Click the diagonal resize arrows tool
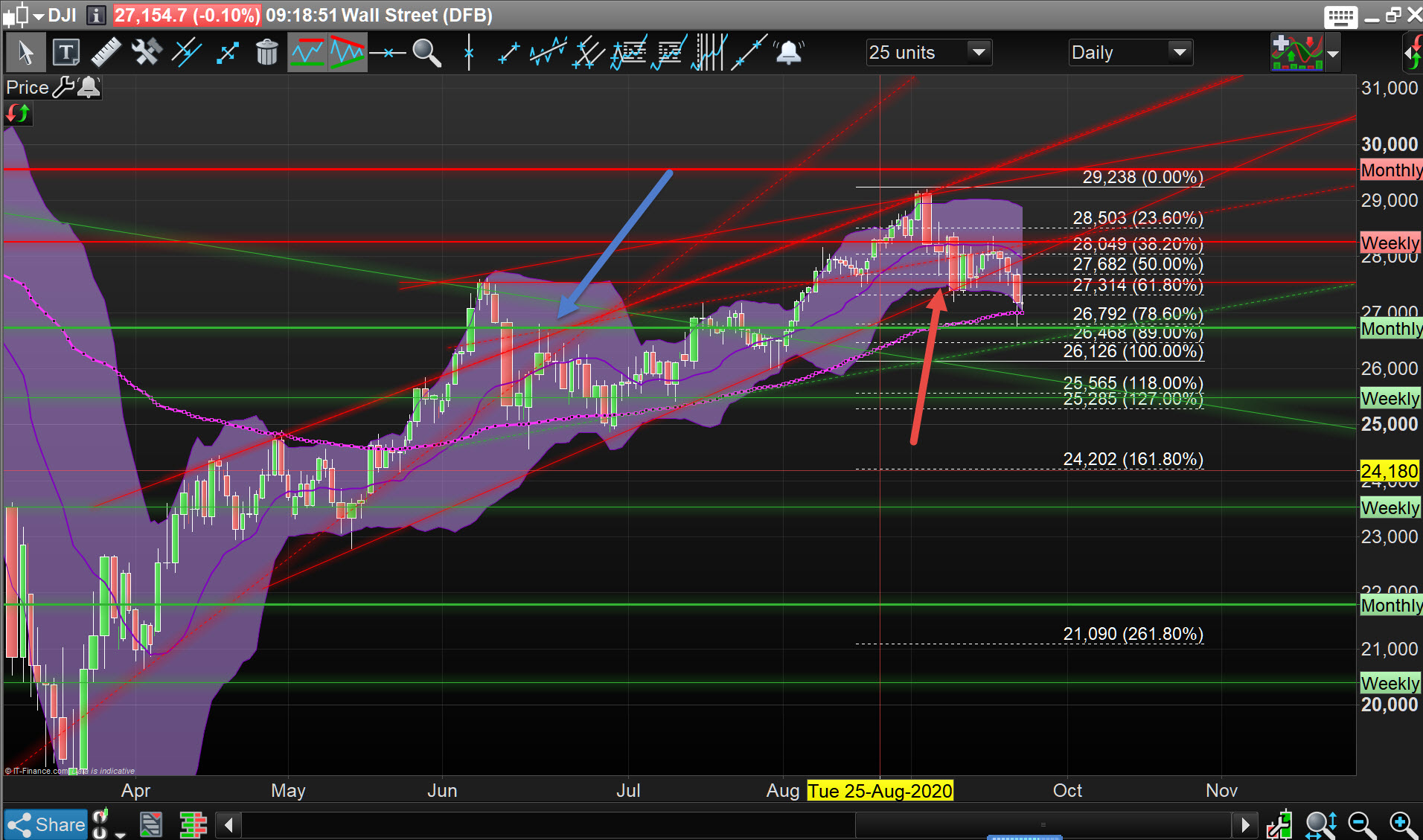The width and height of the screenshot is (1423, 840). tap(227, 53)
